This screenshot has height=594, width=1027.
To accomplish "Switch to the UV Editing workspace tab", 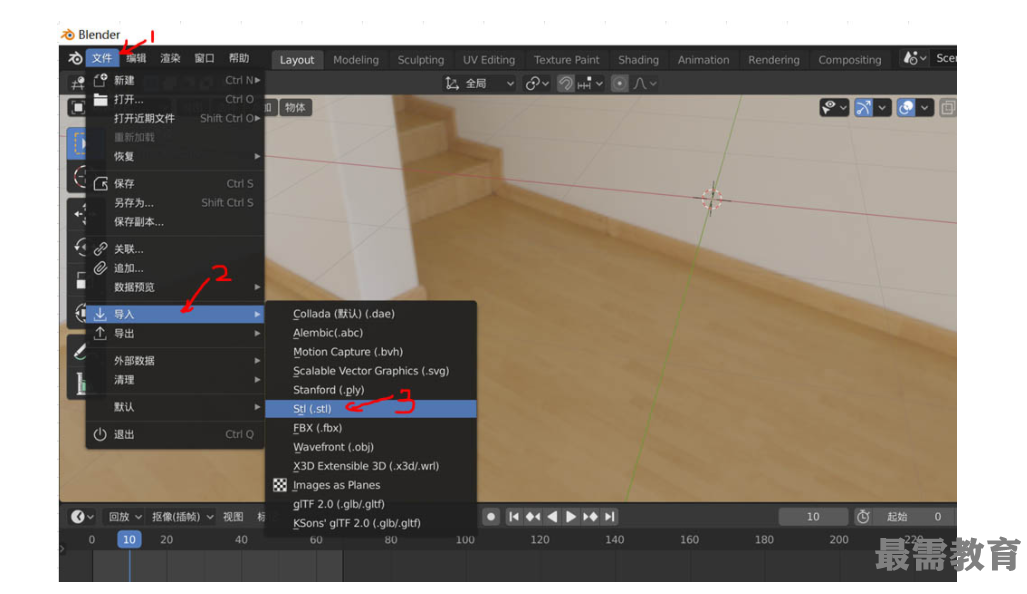I will [489, 60].
